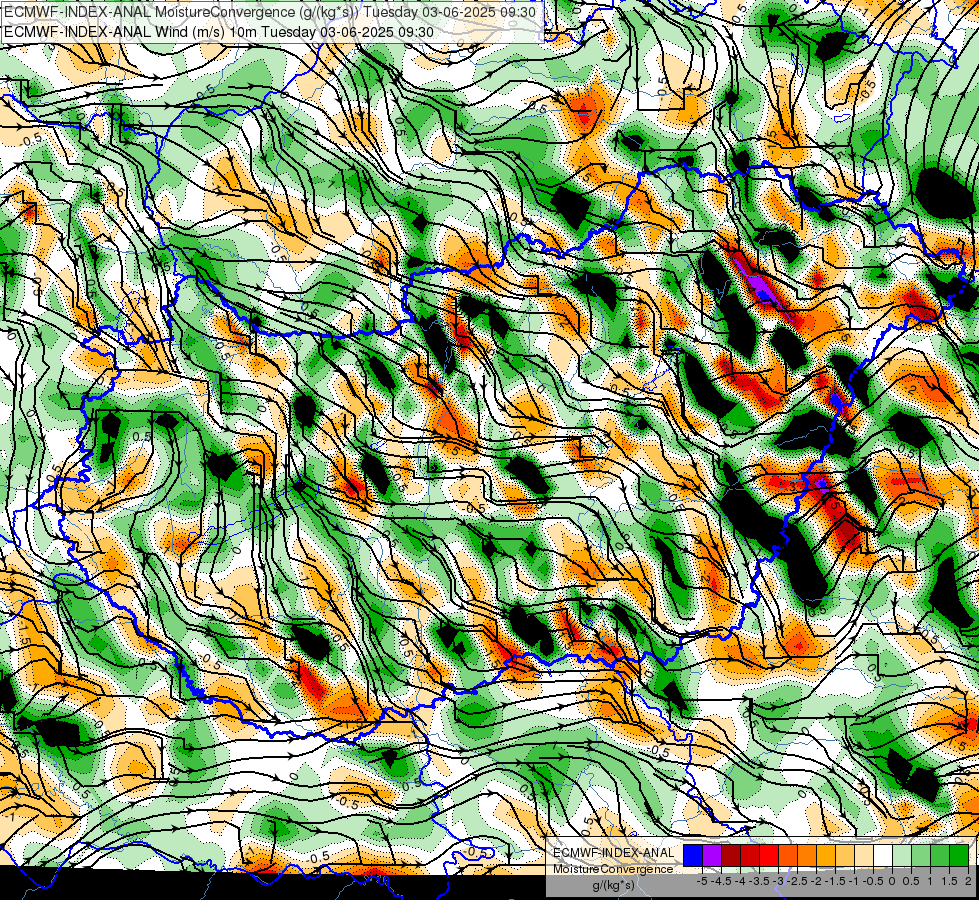Click the legend tick value '1'

[x=930, y=881]
